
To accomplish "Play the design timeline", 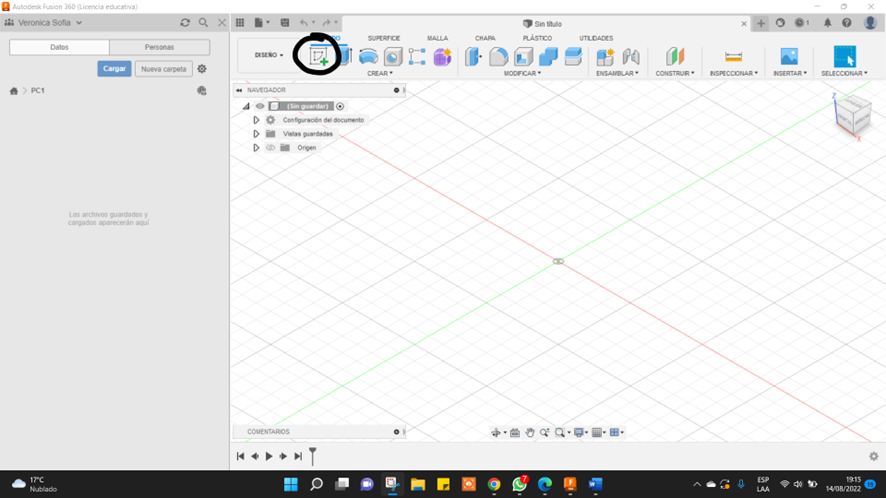I will coord(269,456).
